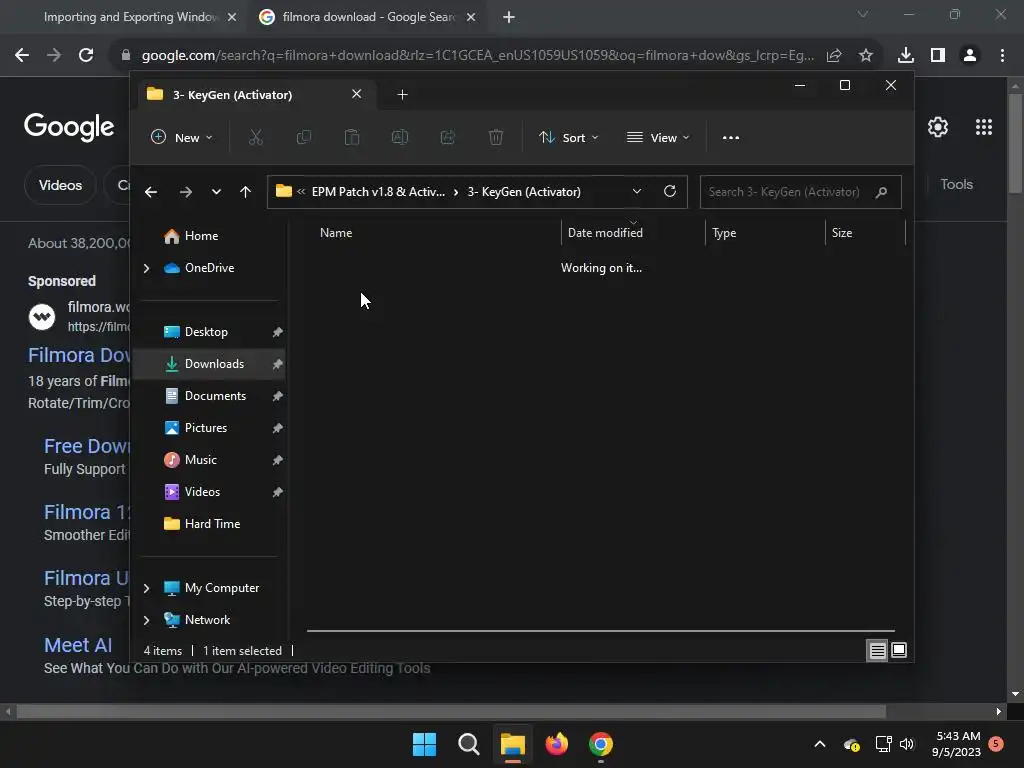
Task: Select the 3- KeyGen (Activator) Explorer tab
Action: click(255, 95)
